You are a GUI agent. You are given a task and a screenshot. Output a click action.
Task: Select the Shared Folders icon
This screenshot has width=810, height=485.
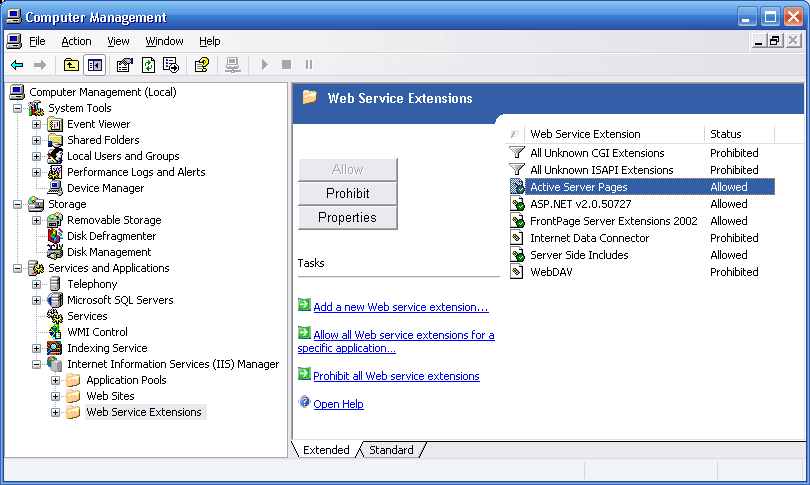click(55, 140)
